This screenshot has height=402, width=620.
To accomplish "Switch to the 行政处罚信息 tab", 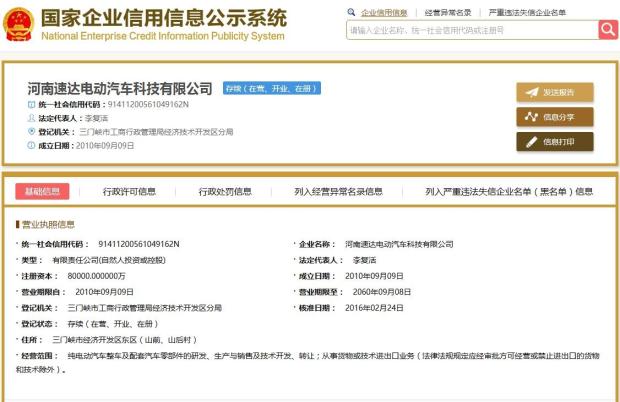I will [225, 192].
